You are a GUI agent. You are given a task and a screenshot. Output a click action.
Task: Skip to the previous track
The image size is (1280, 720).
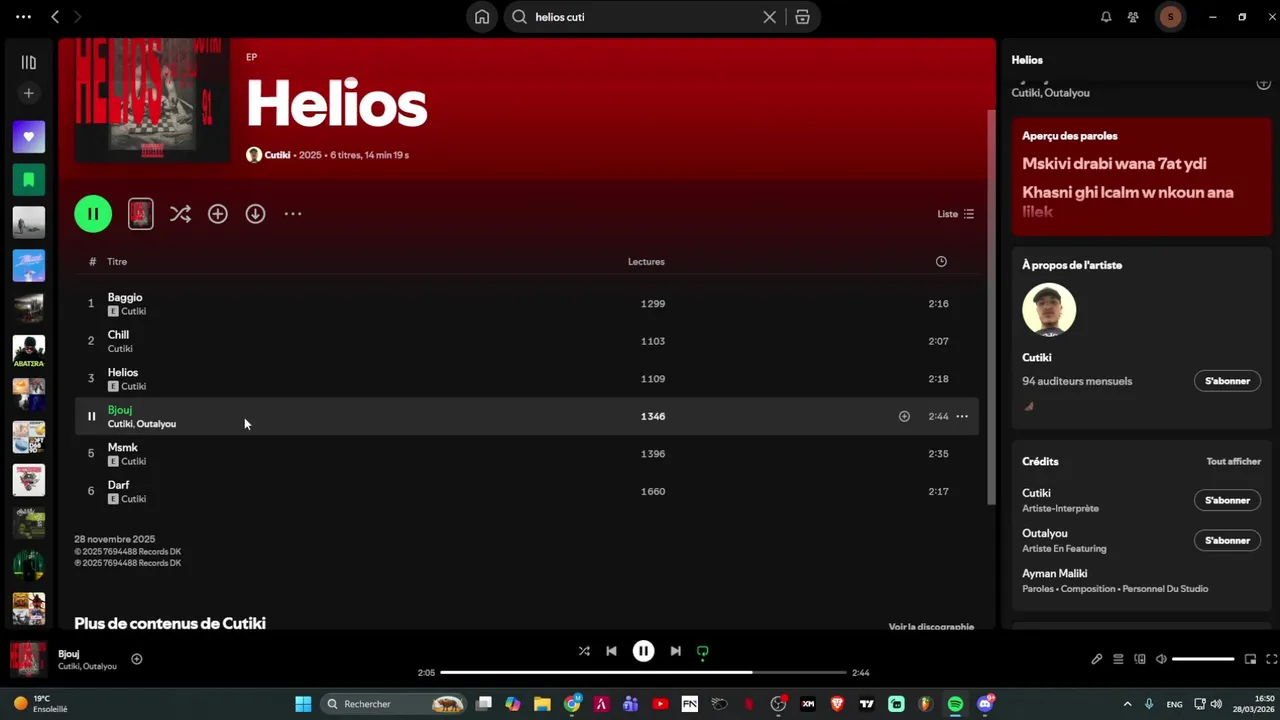coord(611,651)
